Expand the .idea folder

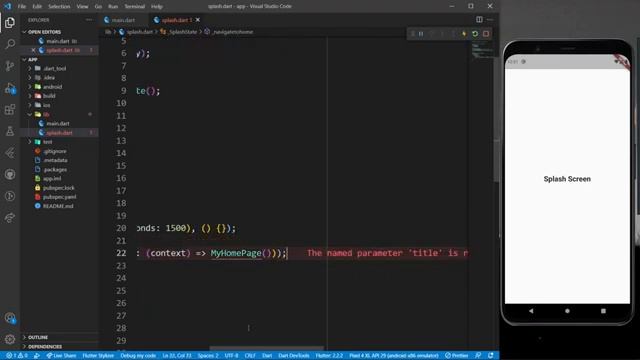49,78
